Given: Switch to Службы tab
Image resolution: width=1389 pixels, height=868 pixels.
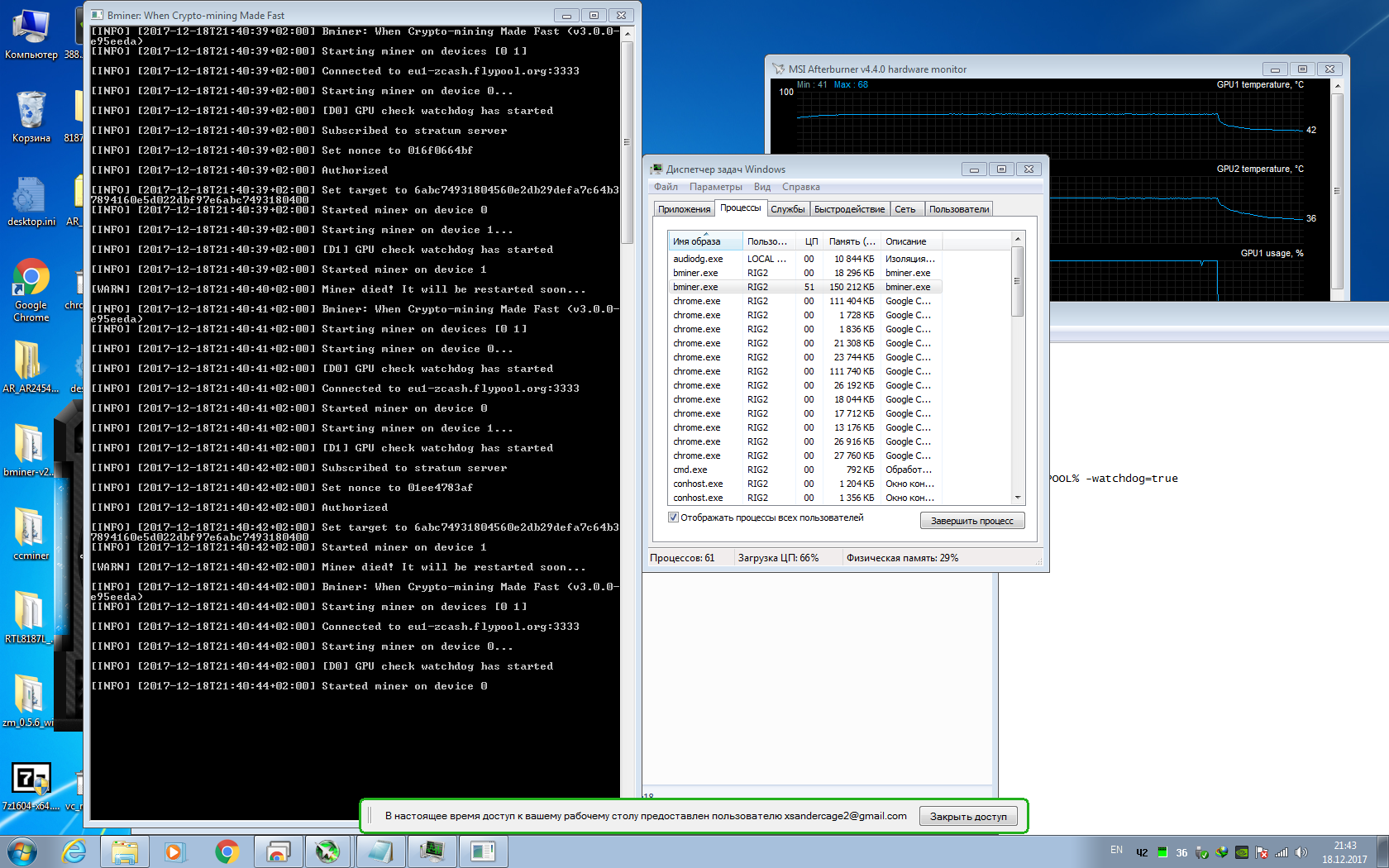Looking at the screenshot, I should pyautogui.click(x=787, y=209).
